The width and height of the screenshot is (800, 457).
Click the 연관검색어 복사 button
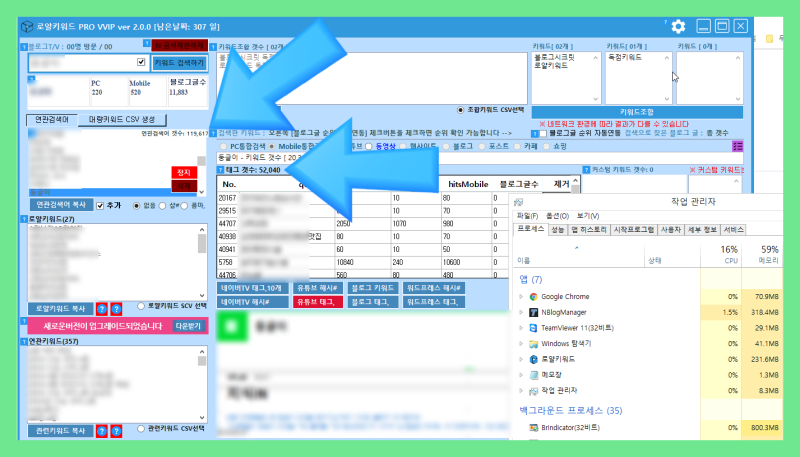(x=61, y=205)
